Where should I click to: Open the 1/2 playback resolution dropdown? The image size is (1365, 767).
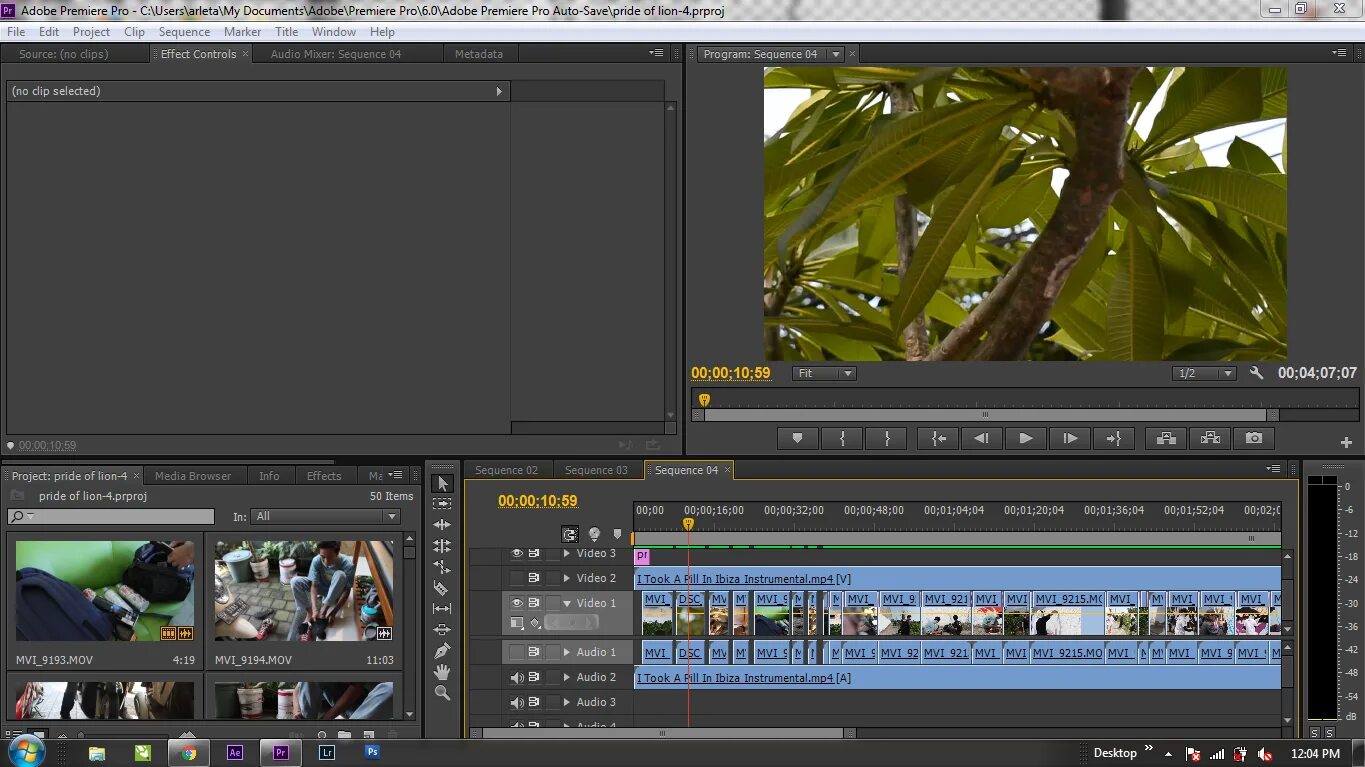point(1204,373)
